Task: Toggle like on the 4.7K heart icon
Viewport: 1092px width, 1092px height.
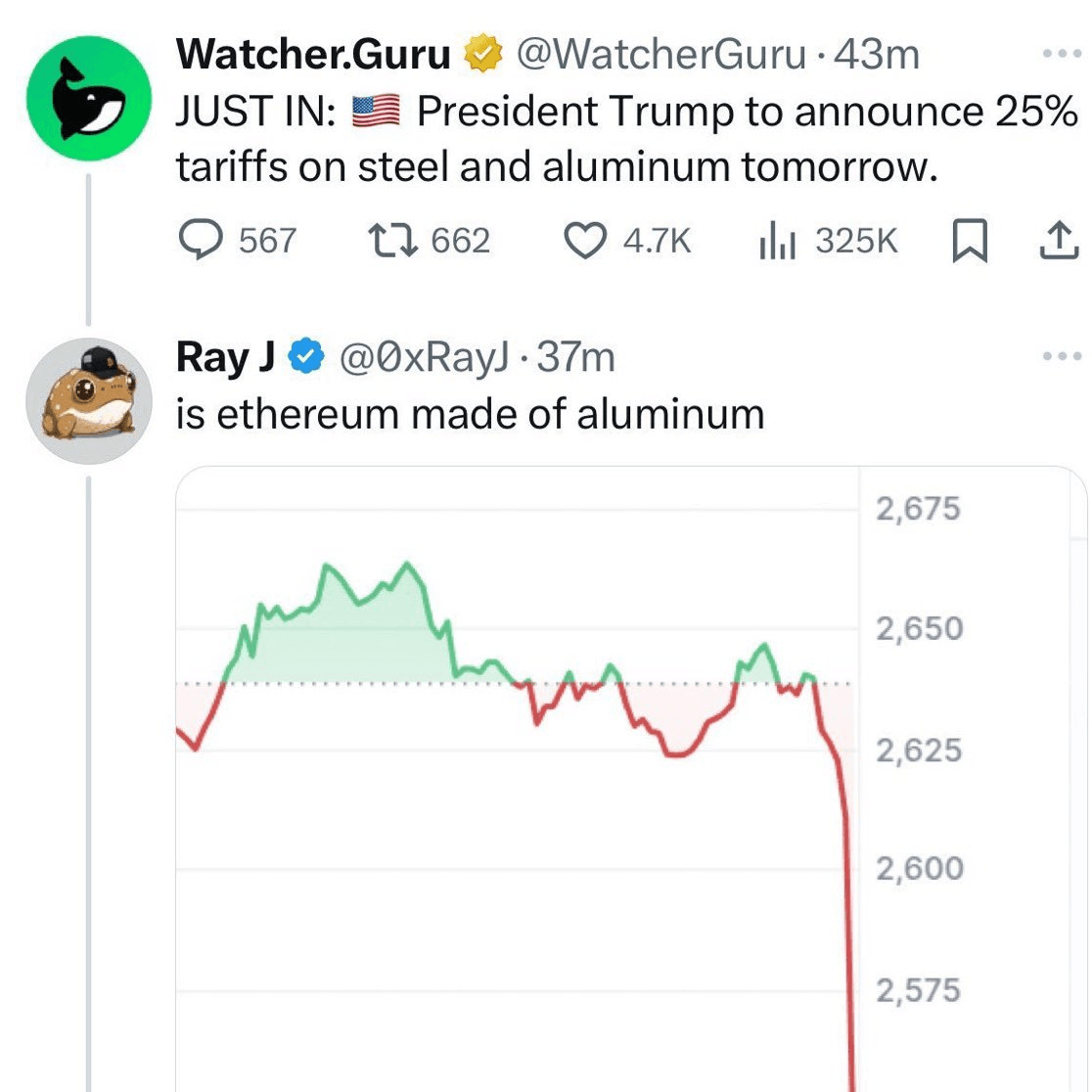Action: coord(583,240)
